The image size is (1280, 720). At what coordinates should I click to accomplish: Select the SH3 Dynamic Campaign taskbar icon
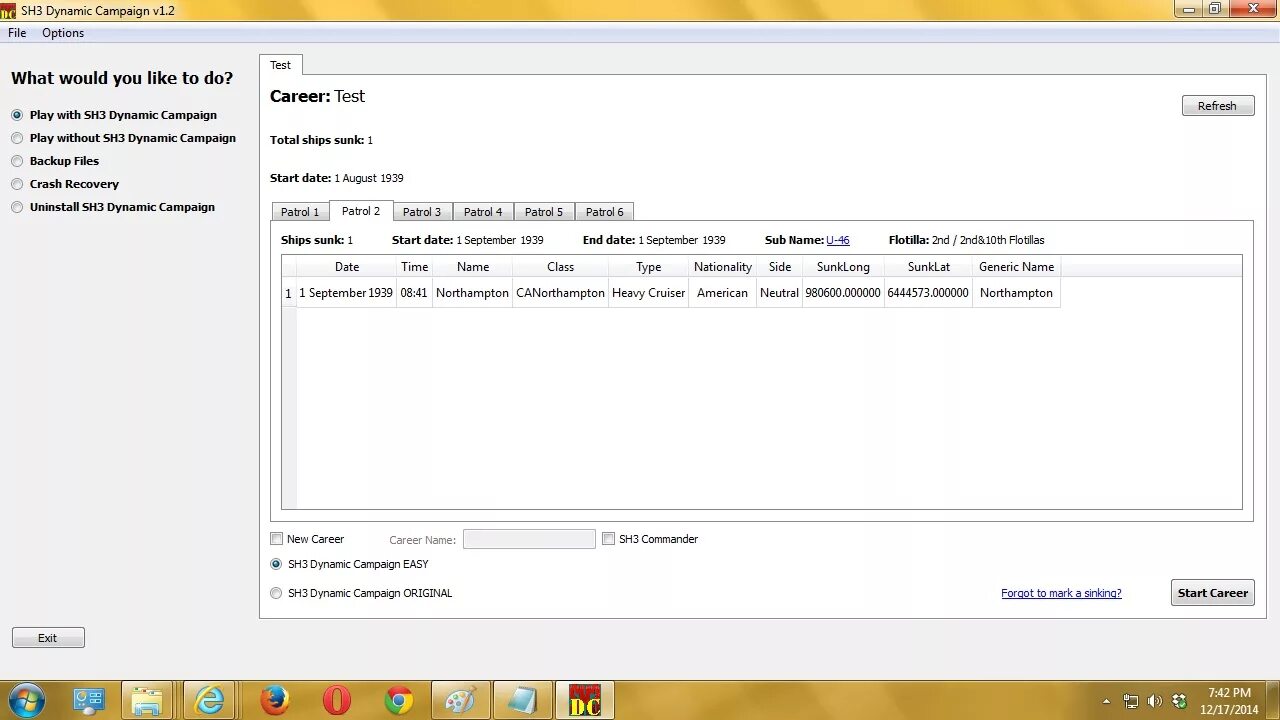585,700
